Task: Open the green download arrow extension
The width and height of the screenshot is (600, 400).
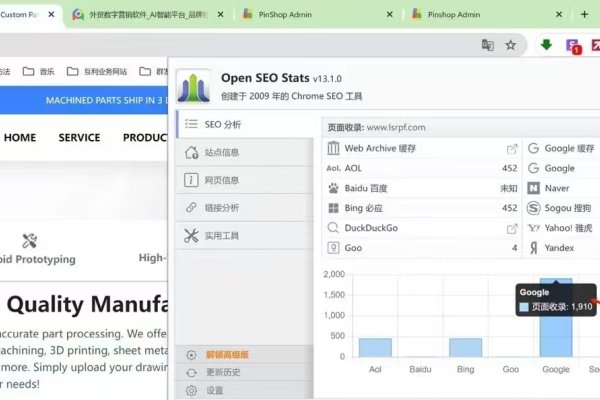Action: pos(546,45)
